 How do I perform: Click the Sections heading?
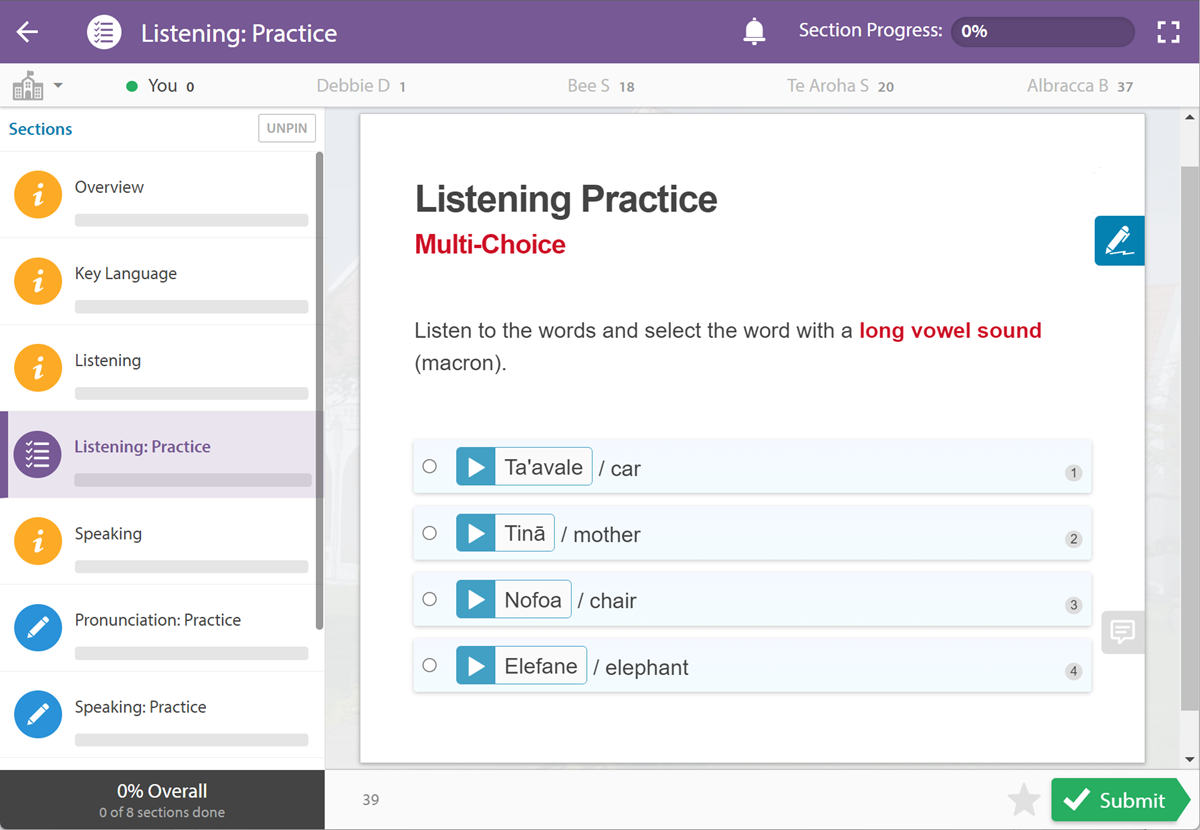(41, 129)
